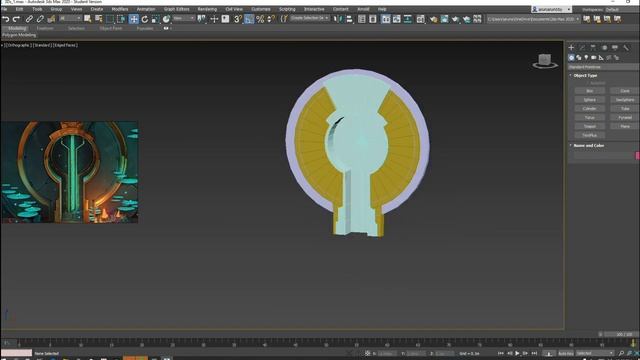
Task: Open the Material Editor
Action: 420,19
